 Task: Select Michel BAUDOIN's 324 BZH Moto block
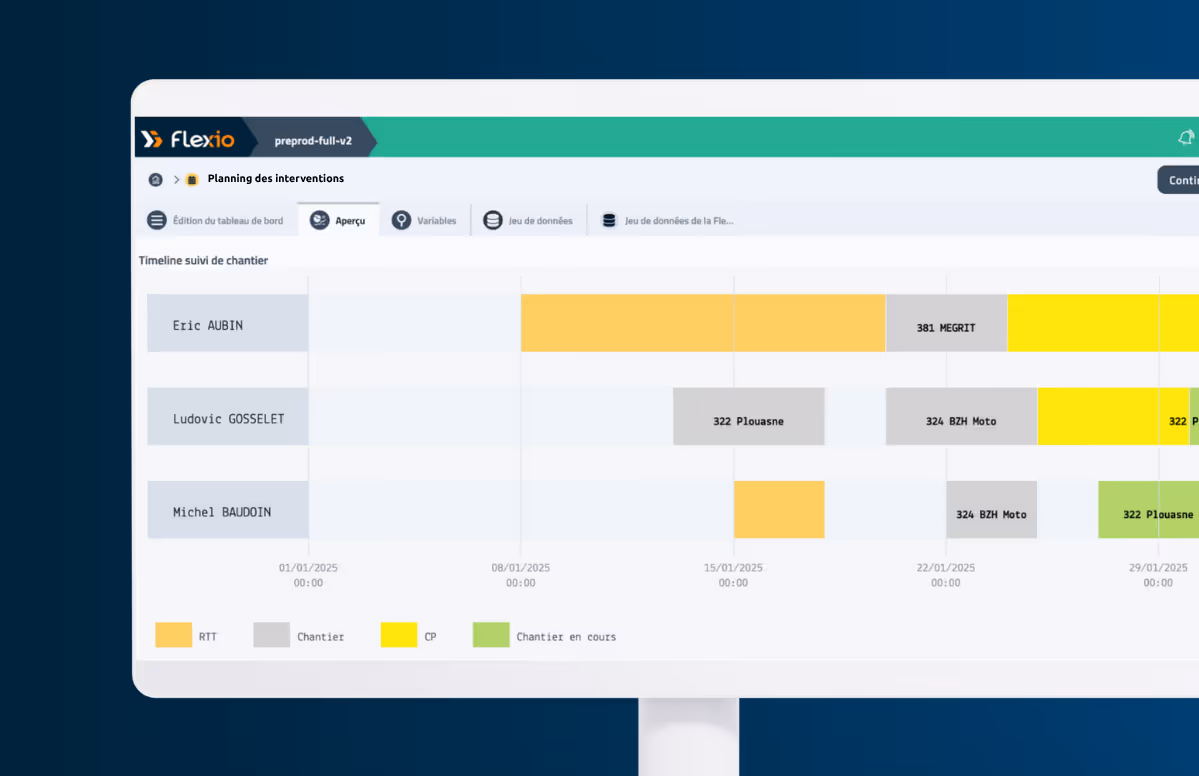991,509
